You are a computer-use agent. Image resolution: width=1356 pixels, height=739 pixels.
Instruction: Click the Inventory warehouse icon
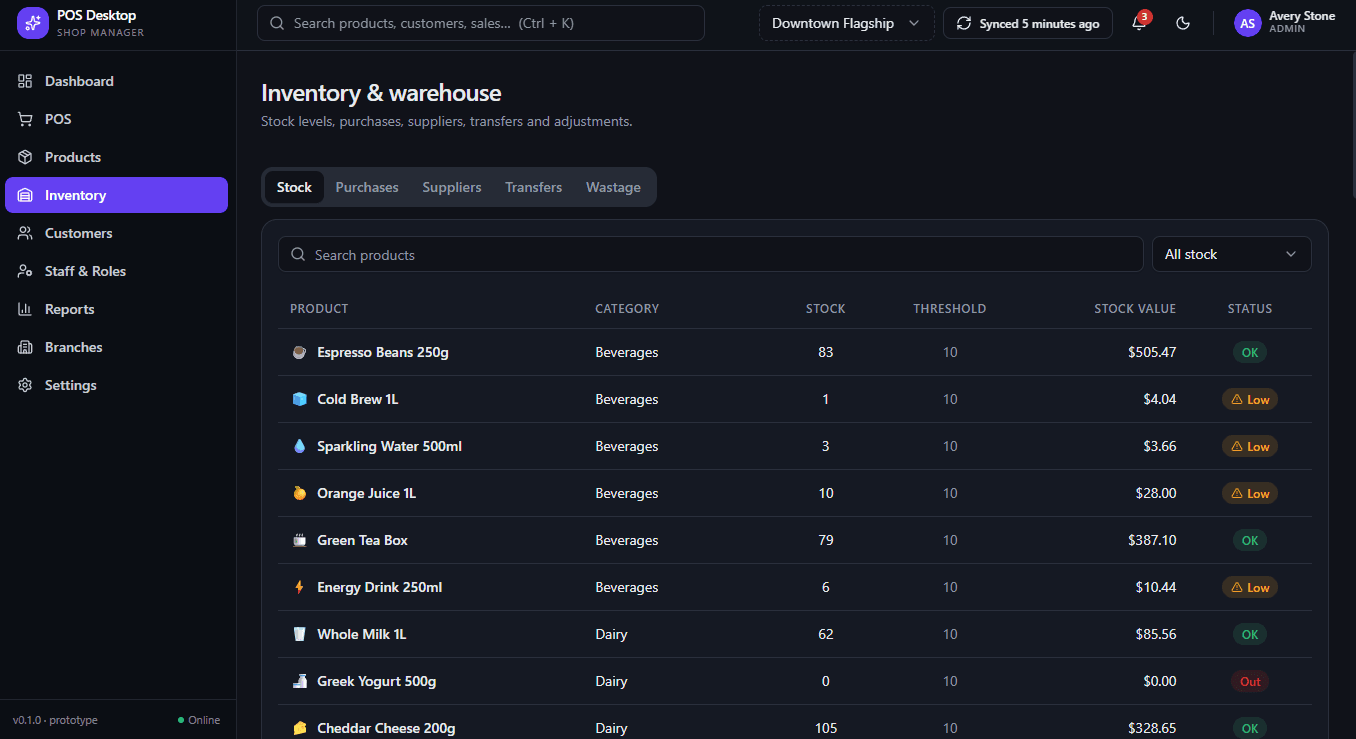pyautogui.click(x=25, y=195)
